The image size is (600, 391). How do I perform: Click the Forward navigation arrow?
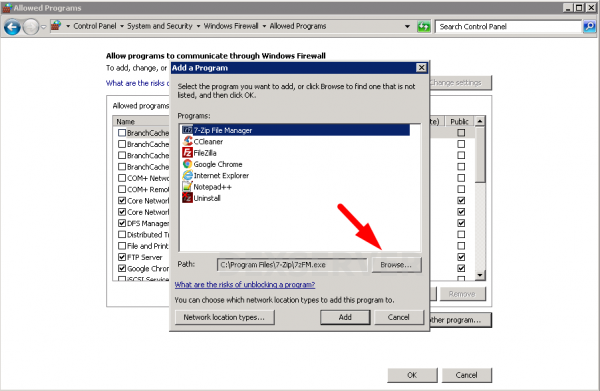pos(31,27)
